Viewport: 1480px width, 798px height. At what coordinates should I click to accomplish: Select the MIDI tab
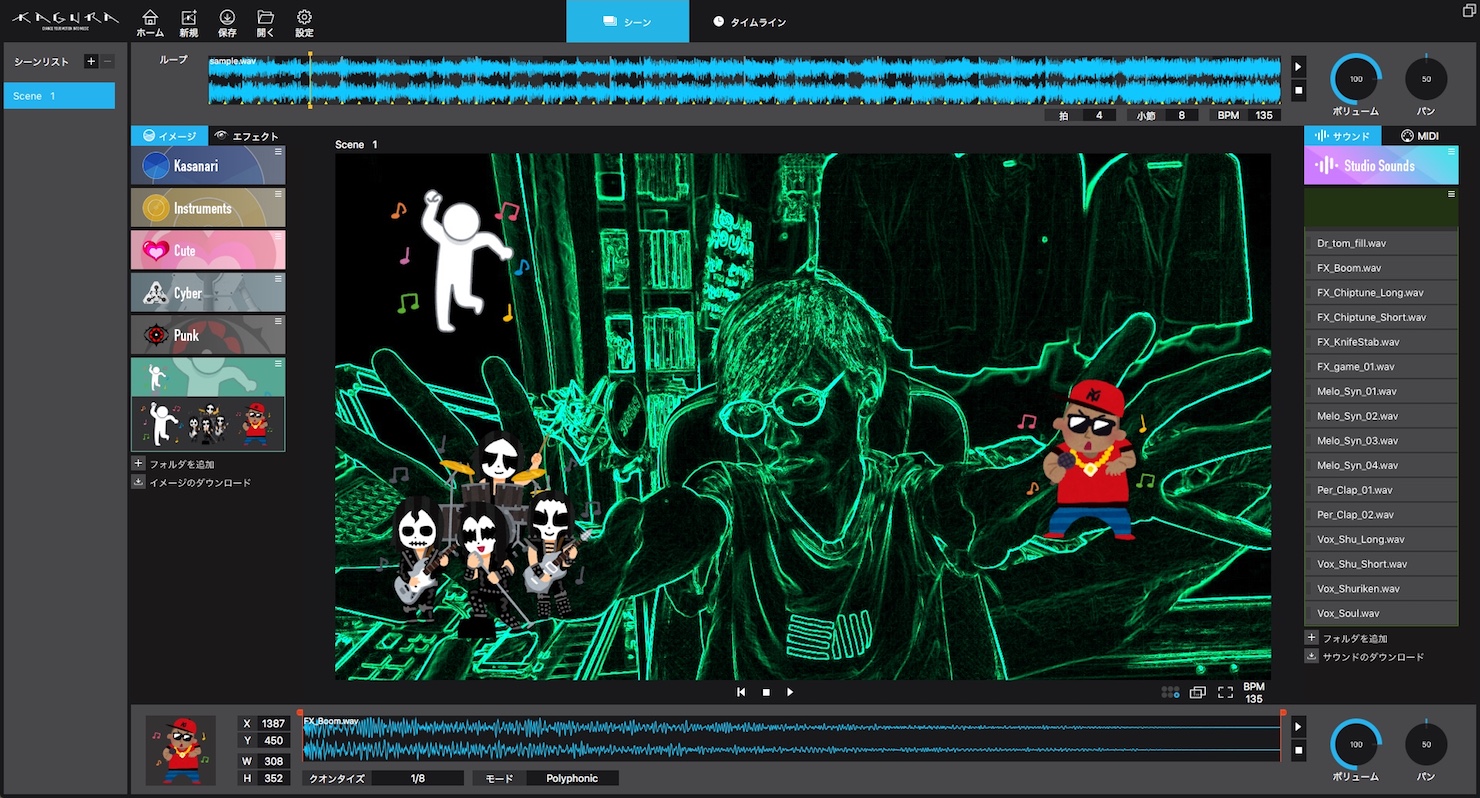point(1420,136)
